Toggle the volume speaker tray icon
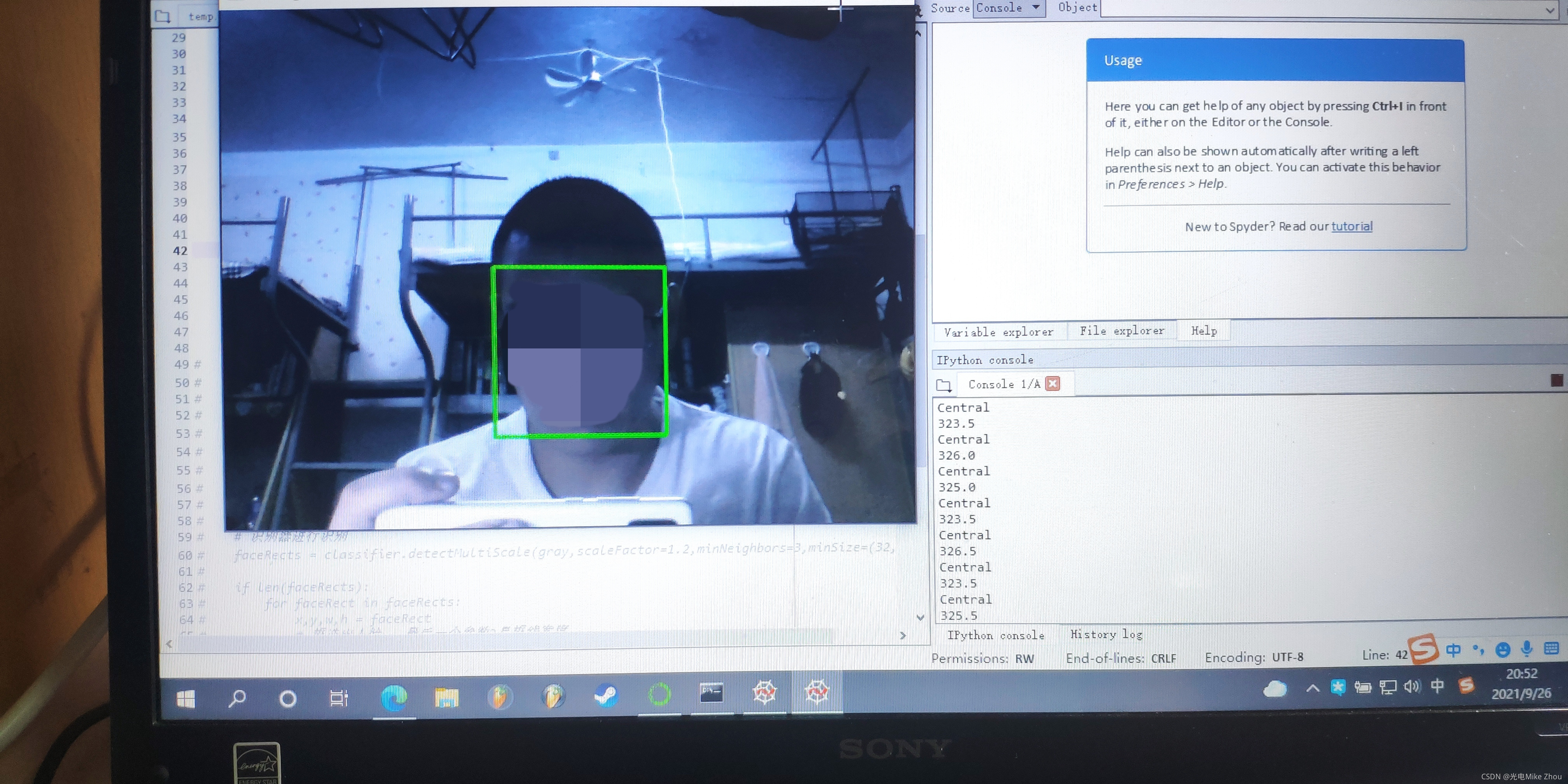This screenshot has height=784, width=1568. [1412, 687]
